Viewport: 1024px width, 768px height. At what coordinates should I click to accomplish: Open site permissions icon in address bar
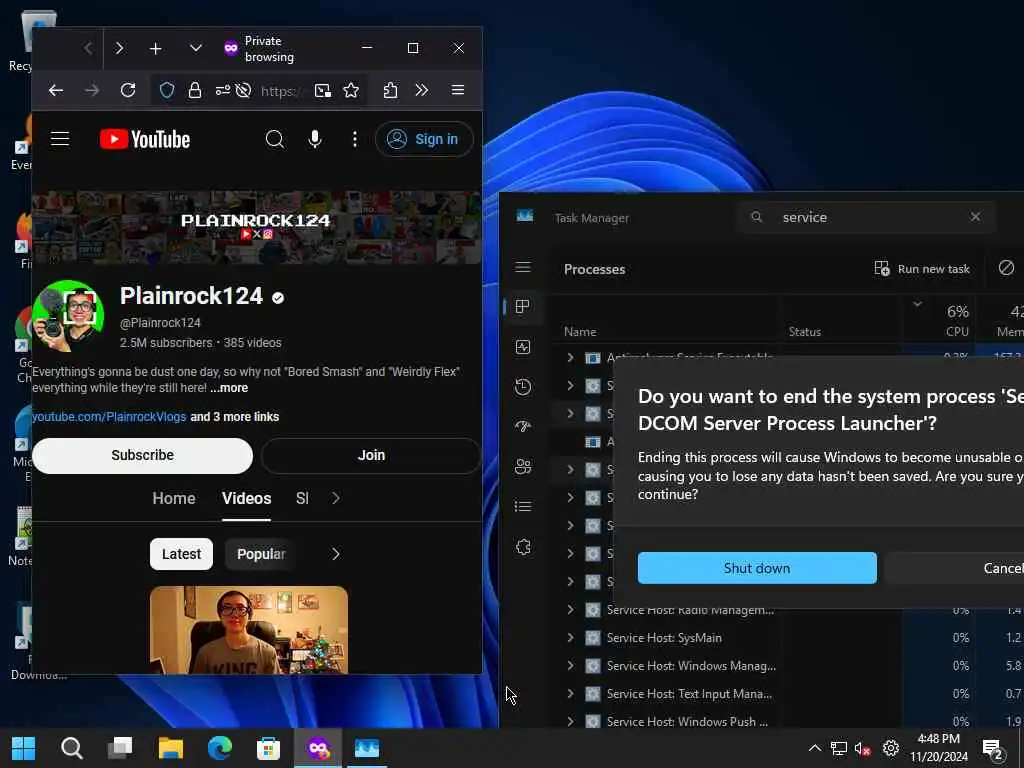(223, 90)
